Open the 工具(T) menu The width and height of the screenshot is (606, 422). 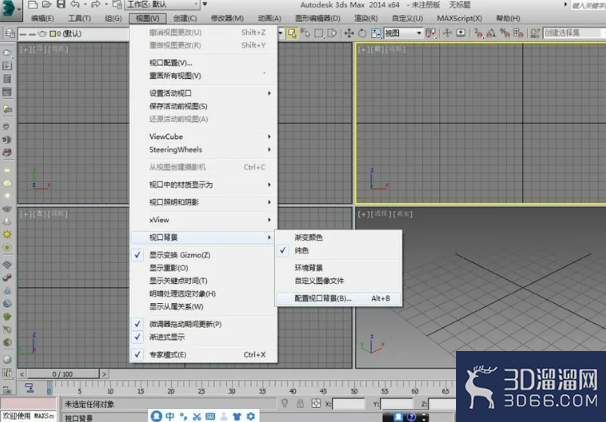pos(80,19)
